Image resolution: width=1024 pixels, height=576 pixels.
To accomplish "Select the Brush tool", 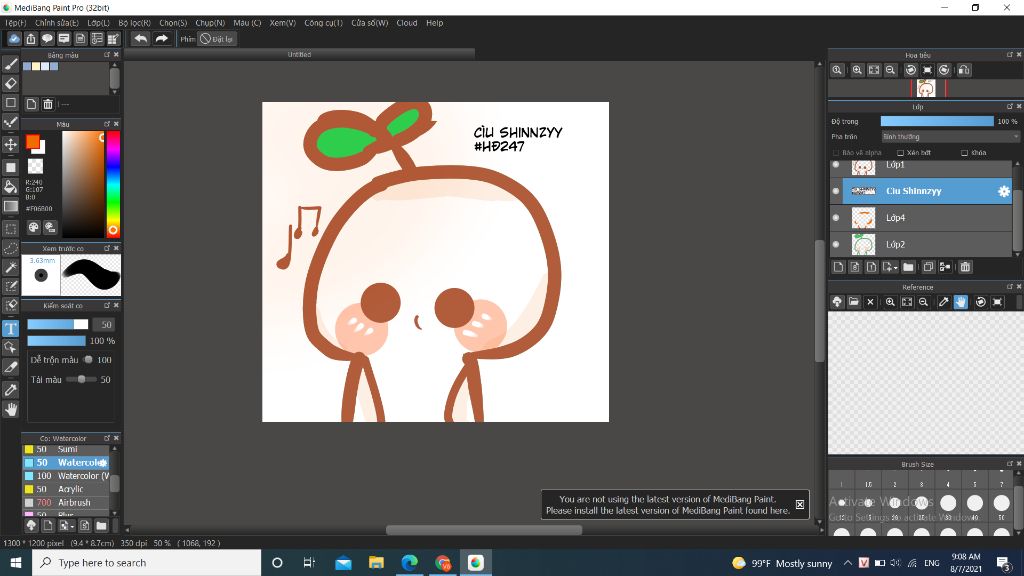I will [x=10, y=63].
